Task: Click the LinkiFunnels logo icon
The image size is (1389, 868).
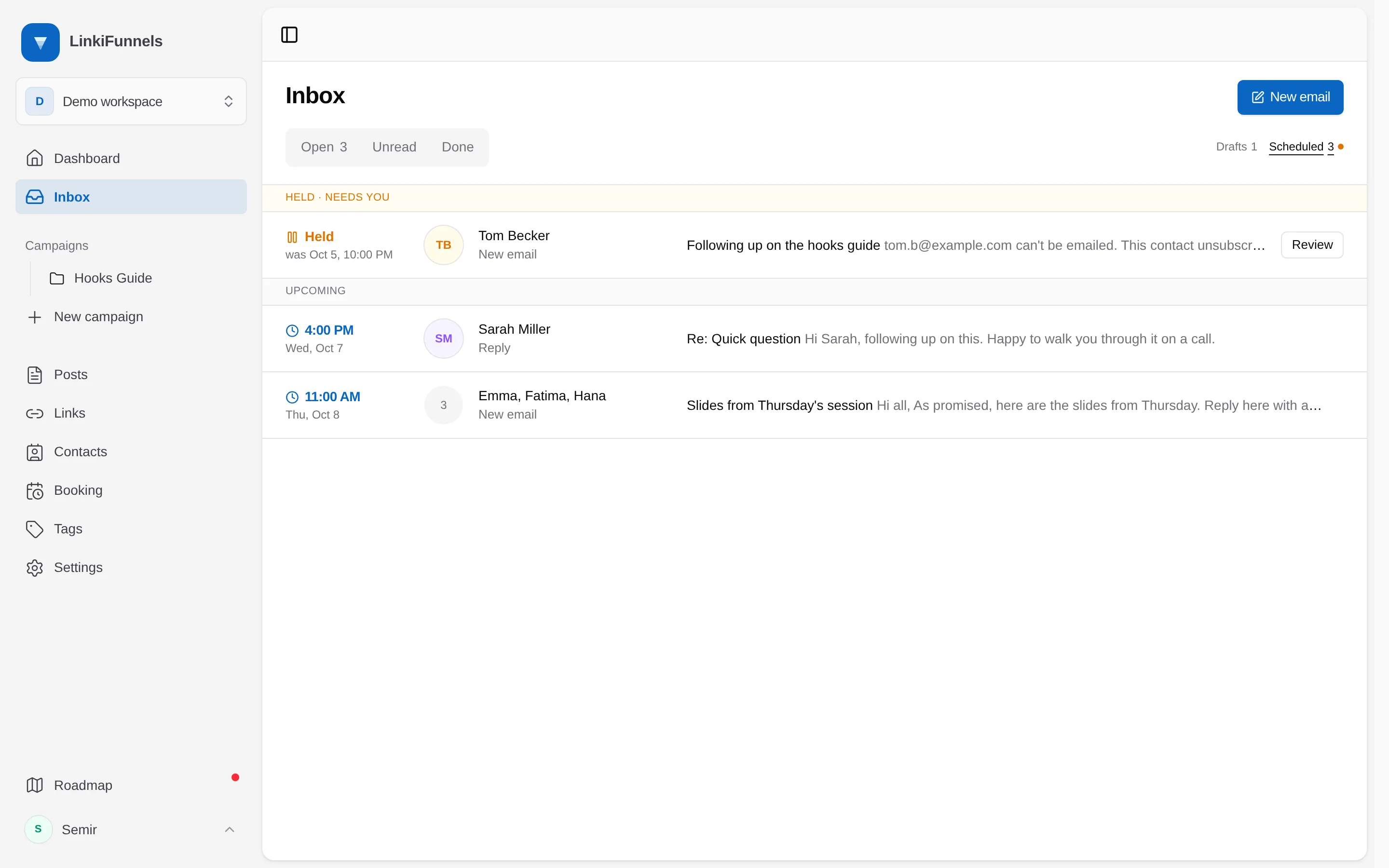Action: [x=40, y=42]
